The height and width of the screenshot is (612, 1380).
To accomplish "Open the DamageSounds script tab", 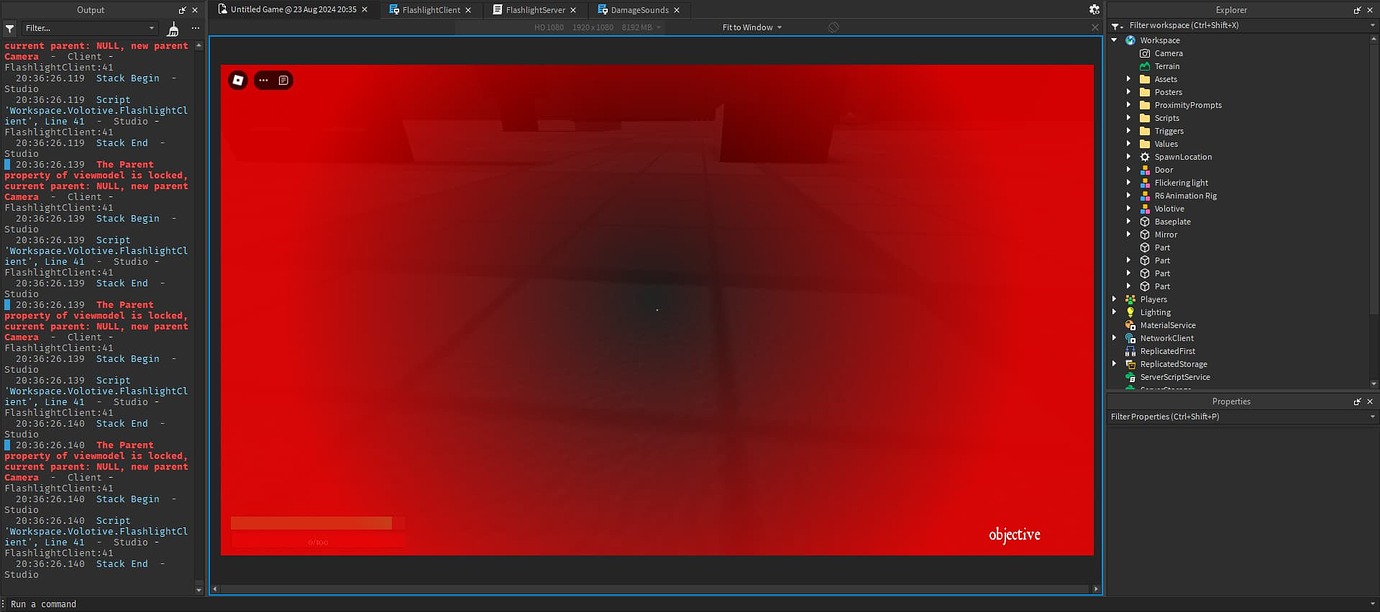I will point(639,9).
